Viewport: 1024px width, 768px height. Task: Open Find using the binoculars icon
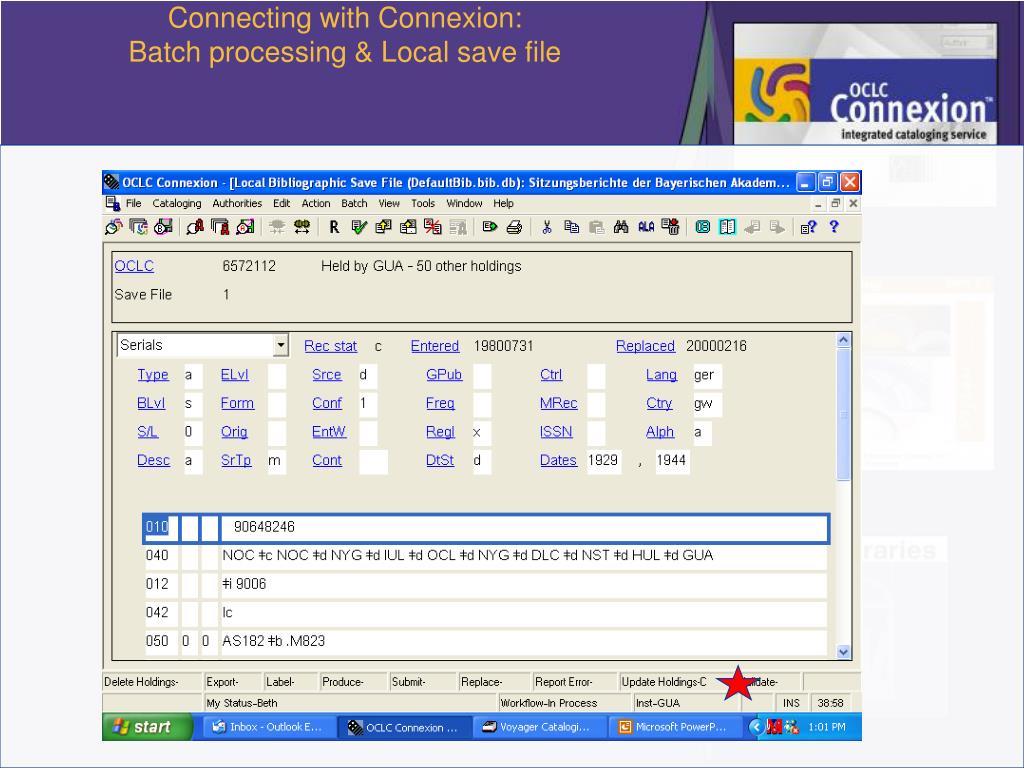(621, 227)
